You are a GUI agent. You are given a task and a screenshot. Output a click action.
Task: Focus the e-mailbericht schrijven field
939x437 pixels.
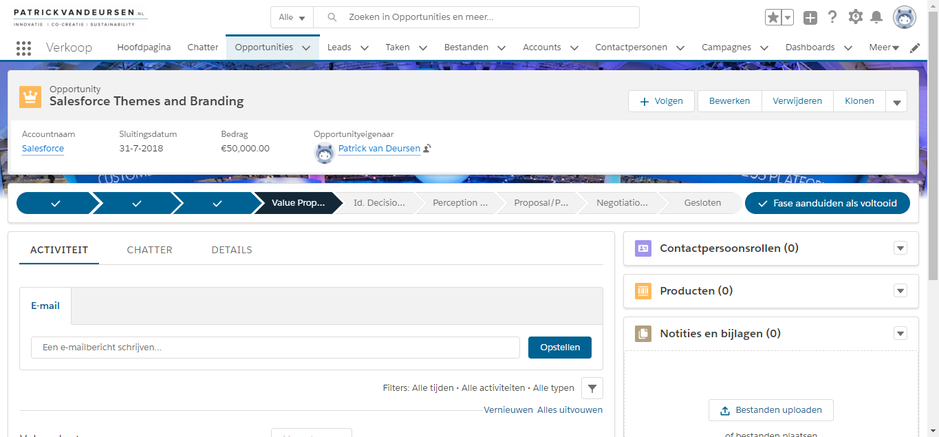(275, 347)
